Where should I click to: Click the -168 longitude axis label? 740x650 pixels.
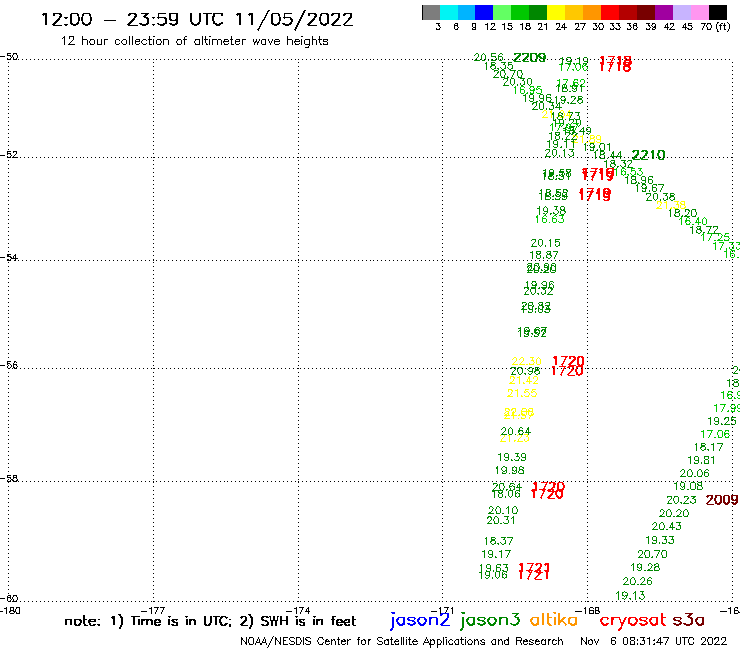pos(588,611)
